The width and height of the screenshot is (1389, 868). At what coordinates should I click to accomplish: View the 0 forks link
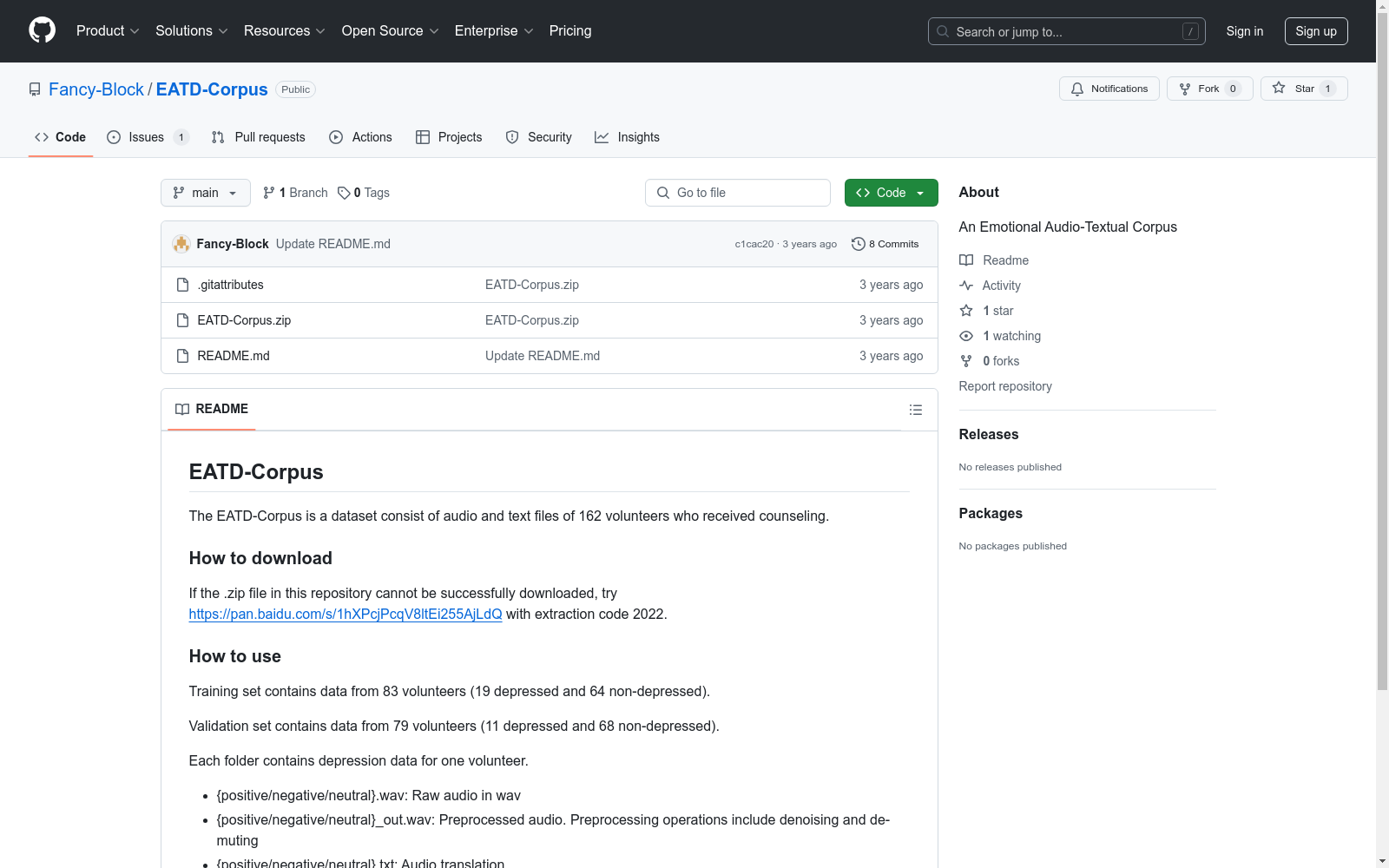pos(990,361)
